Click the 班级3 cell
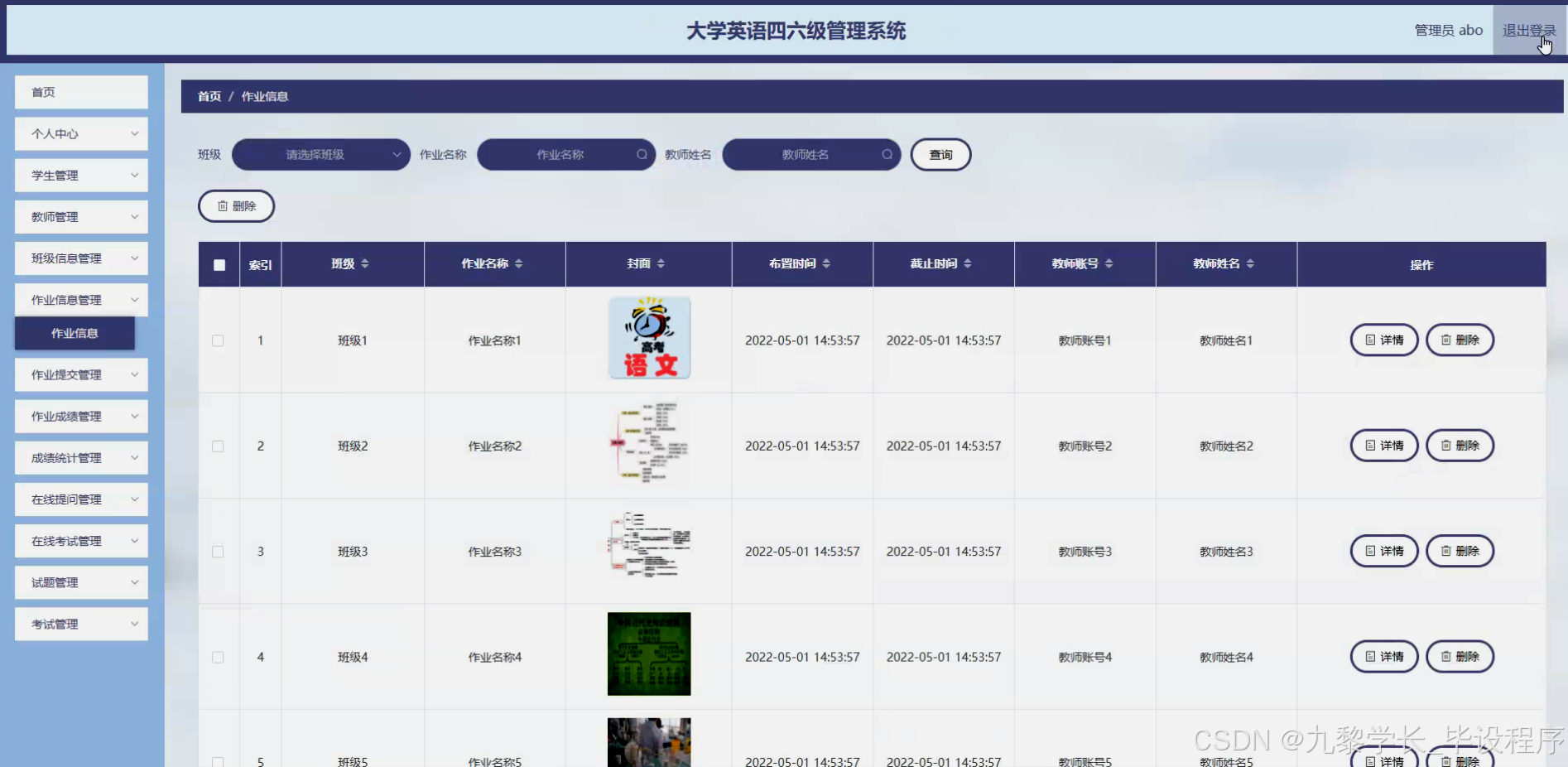 pos(353,552)
